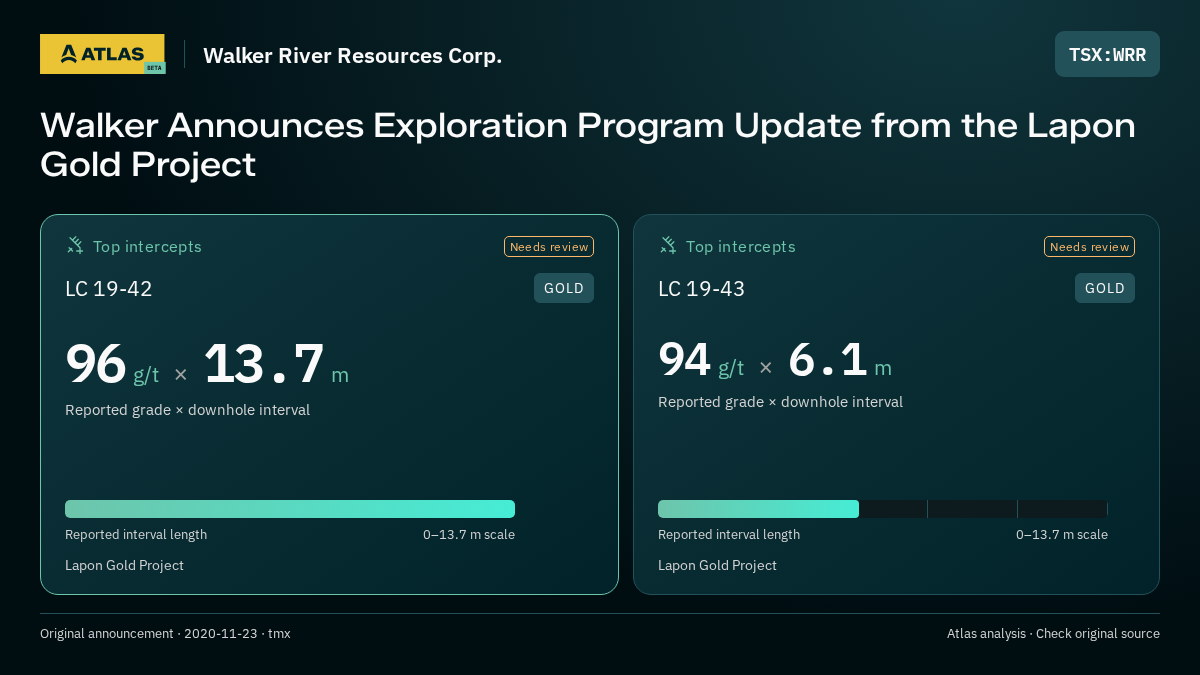The height and width of the screenshot is (675, 1200).
Task: Click Lapon Gold Project text on LC 19-43 card
Action: [x=717, y=566]
